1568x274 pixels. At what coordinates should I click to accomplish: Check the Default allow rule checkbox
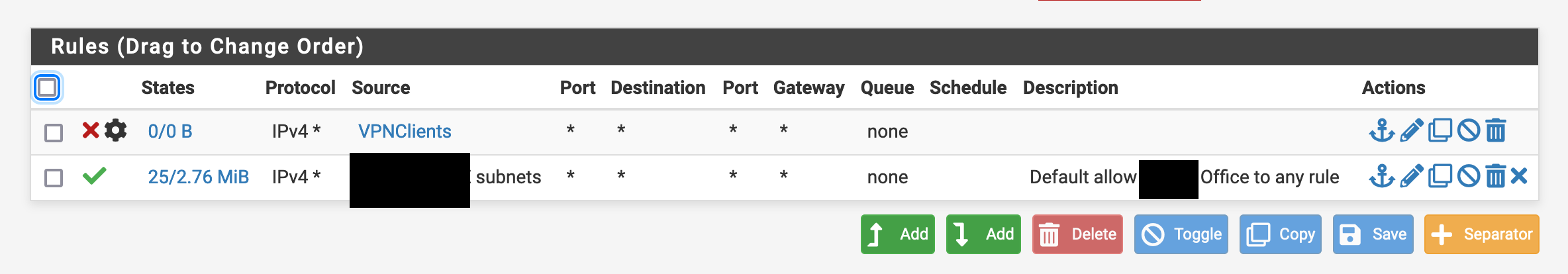pos(54,177)
